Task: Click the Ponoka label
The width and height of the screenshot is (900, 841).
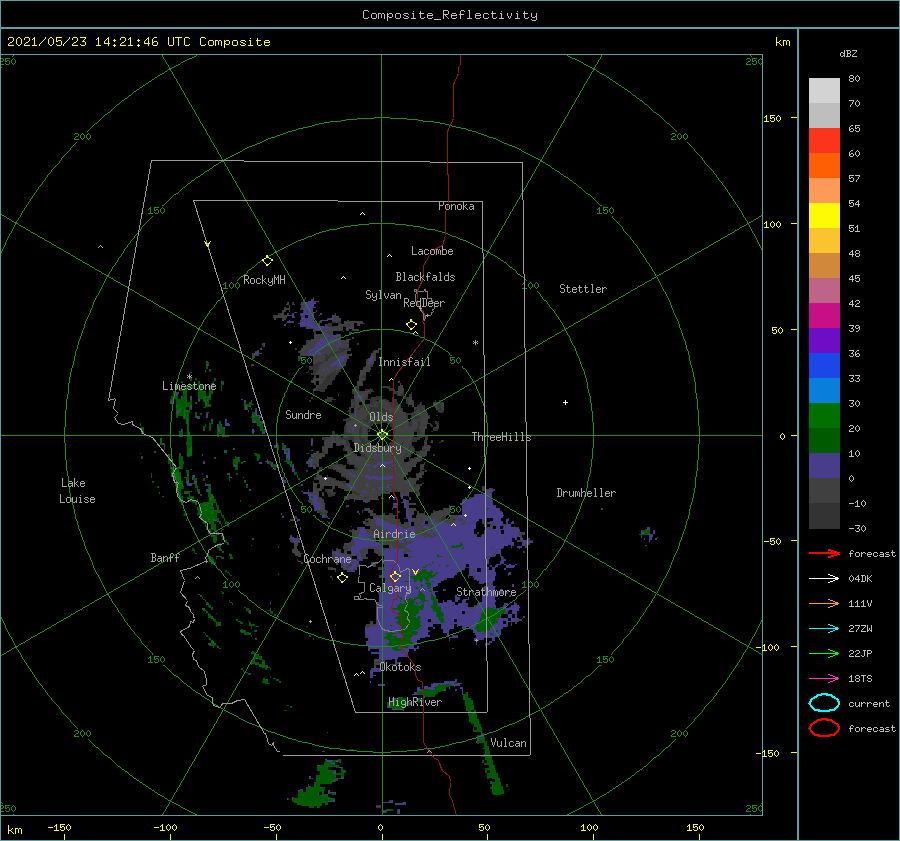Action: 456,206
